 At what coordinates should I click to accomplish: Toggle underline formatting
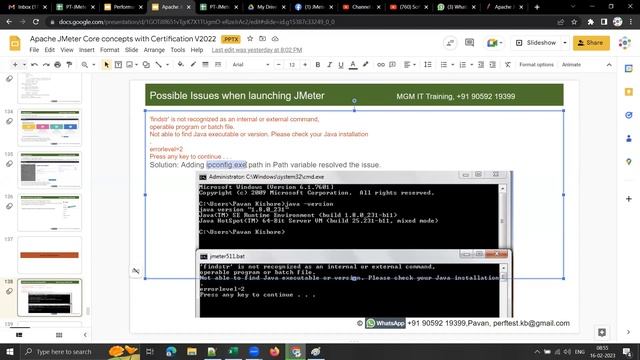pyautogui.click(x=341, y=64)
